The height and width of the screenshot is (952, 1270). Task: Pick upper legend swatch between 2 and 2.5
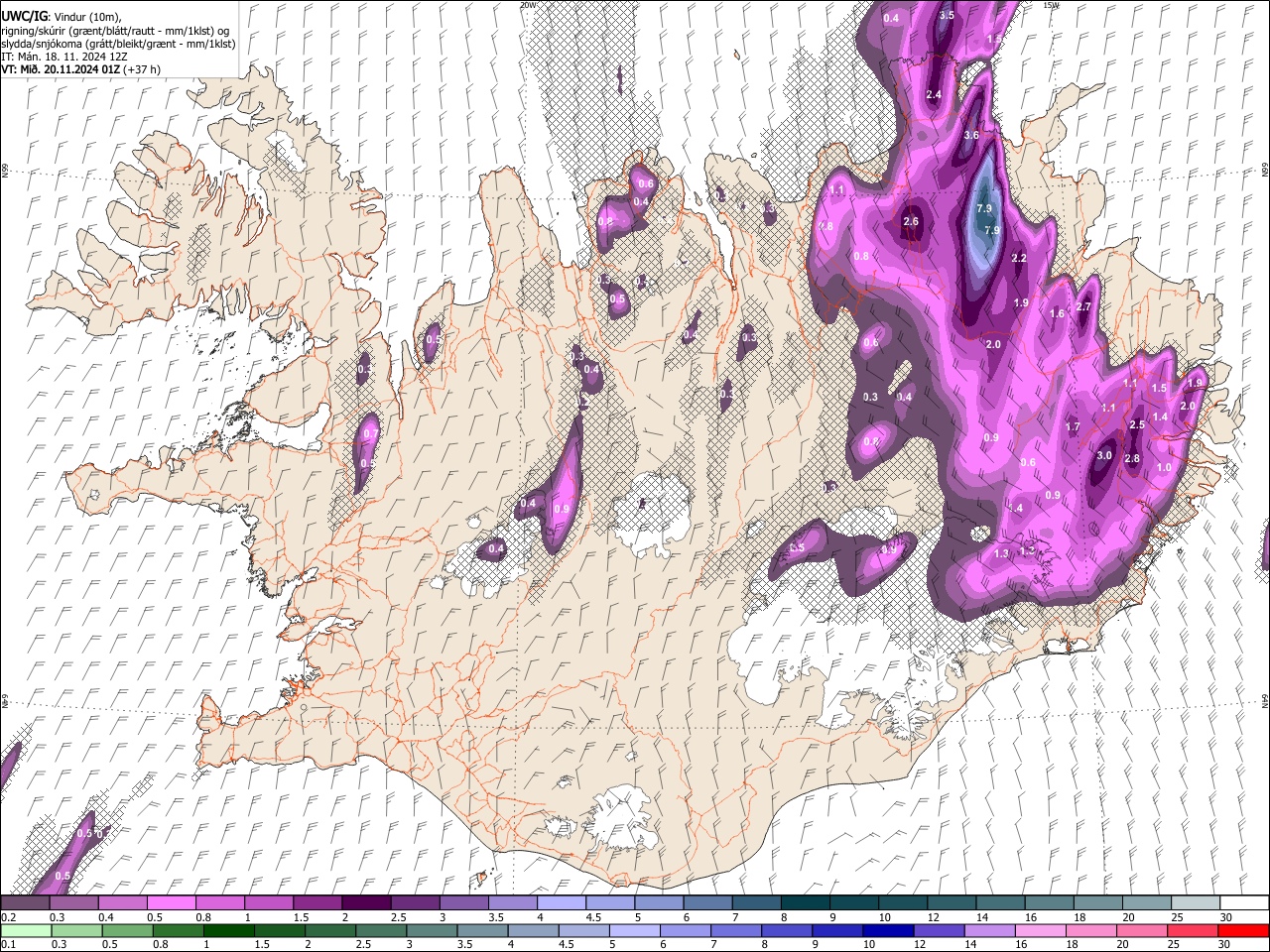[365, 902]
